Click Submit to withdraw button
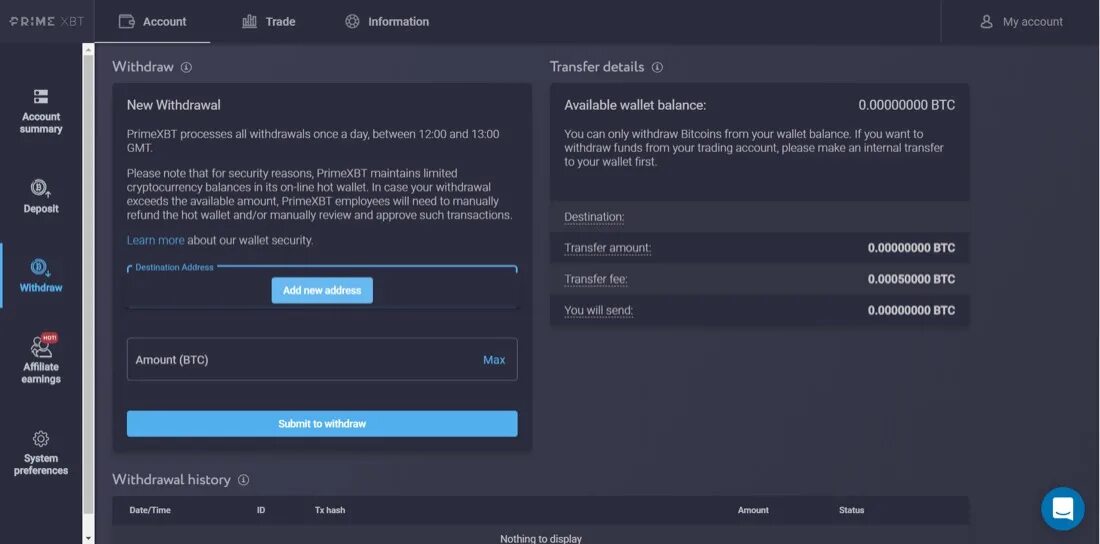This screenshot has width=1100, height=544. pyautogui.click(x=322, y=423)
